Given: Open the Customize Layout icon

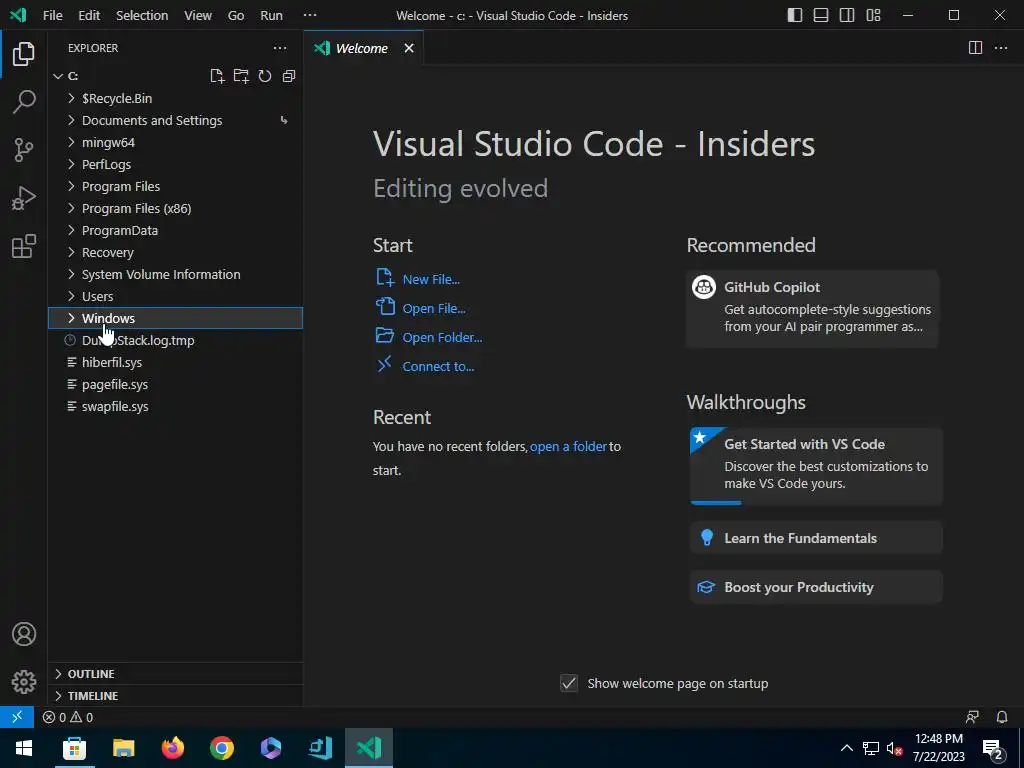Looking at the screenshot, I should click(873, 15).
